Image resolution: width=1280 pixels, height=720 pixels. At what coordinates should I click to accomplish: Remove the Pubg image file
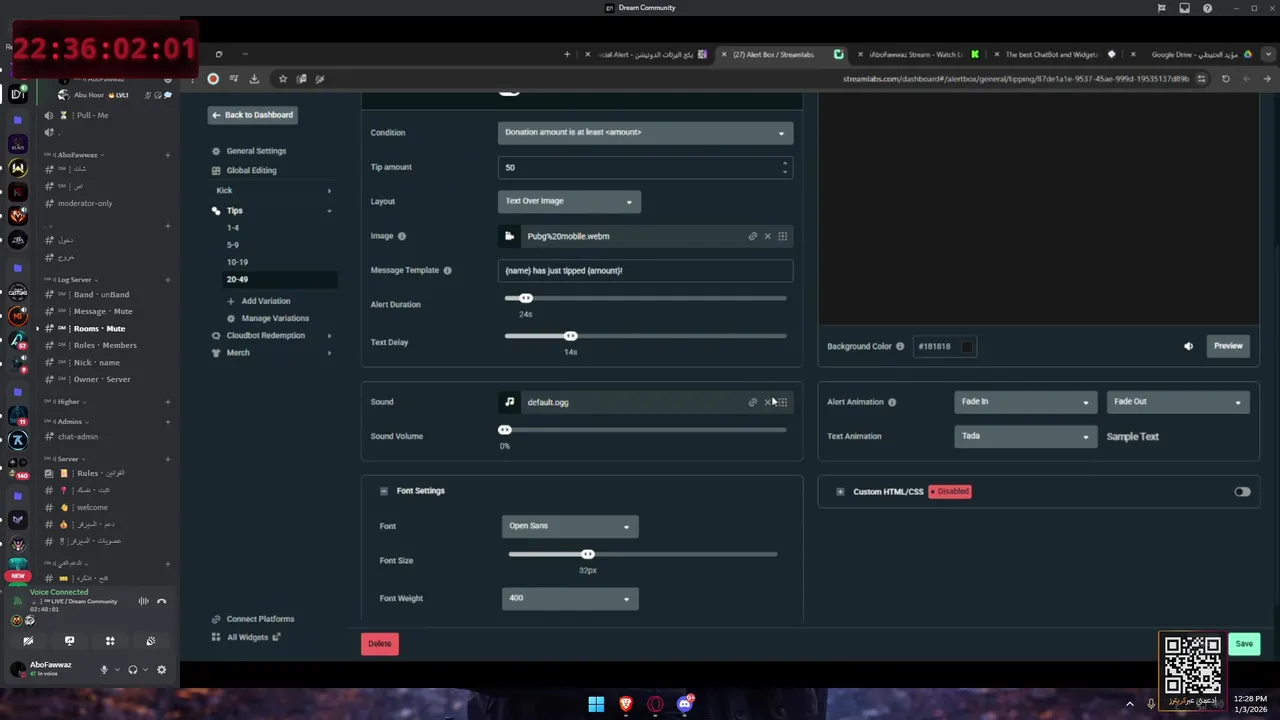tap(768, 236)
